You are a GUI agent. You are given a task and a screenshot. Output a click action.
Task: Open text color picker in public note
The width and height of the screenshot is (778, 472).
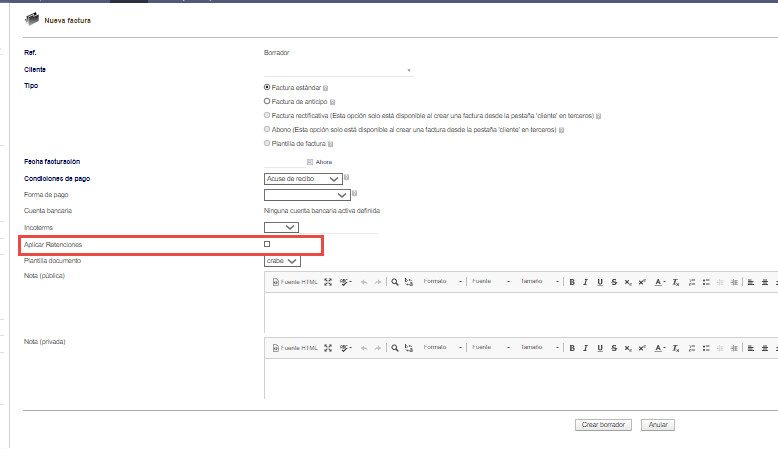659,282
